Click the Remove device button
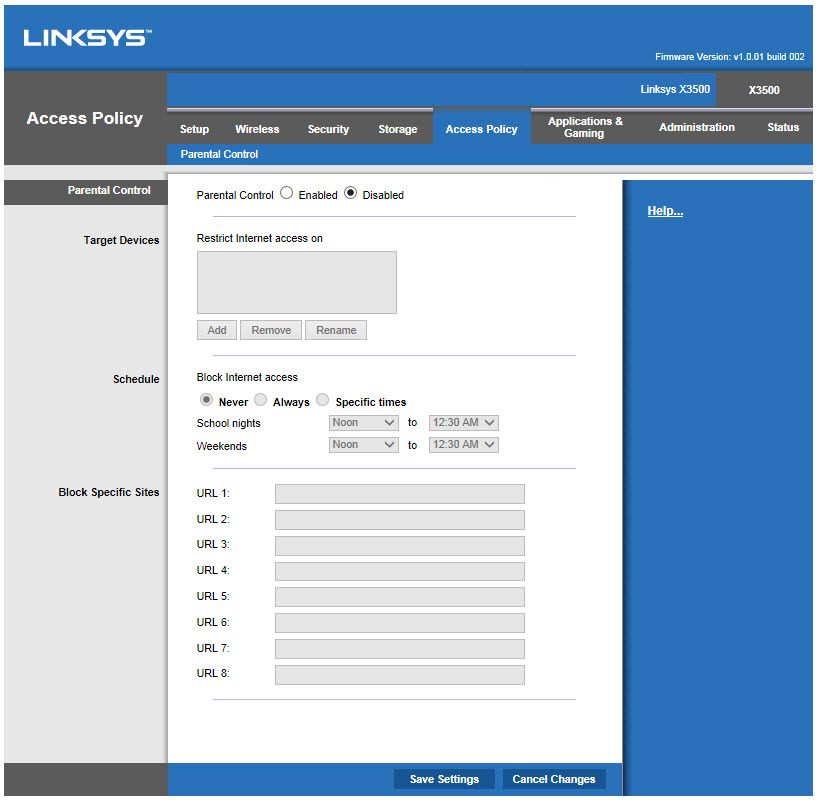The width and height of the screenshot is (819, 805). click(271, 330)
